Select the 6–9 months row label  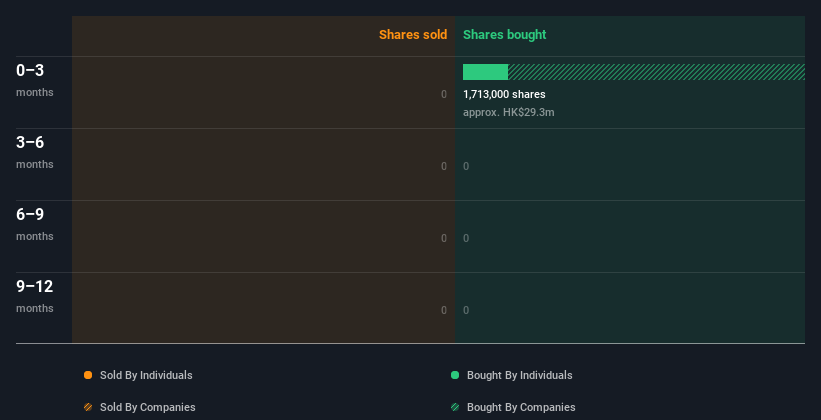(x=35, y=224)
